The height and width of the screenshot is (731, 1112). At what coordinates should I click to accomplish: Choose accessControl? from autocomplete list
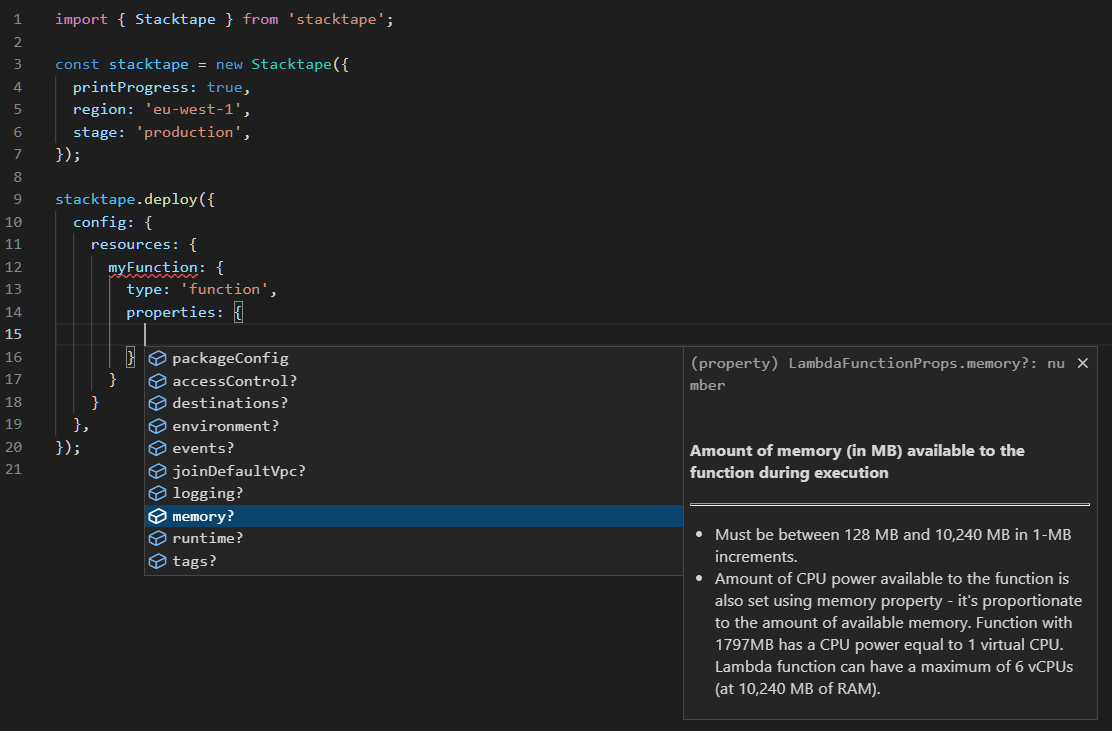click(x=235, y=381)
